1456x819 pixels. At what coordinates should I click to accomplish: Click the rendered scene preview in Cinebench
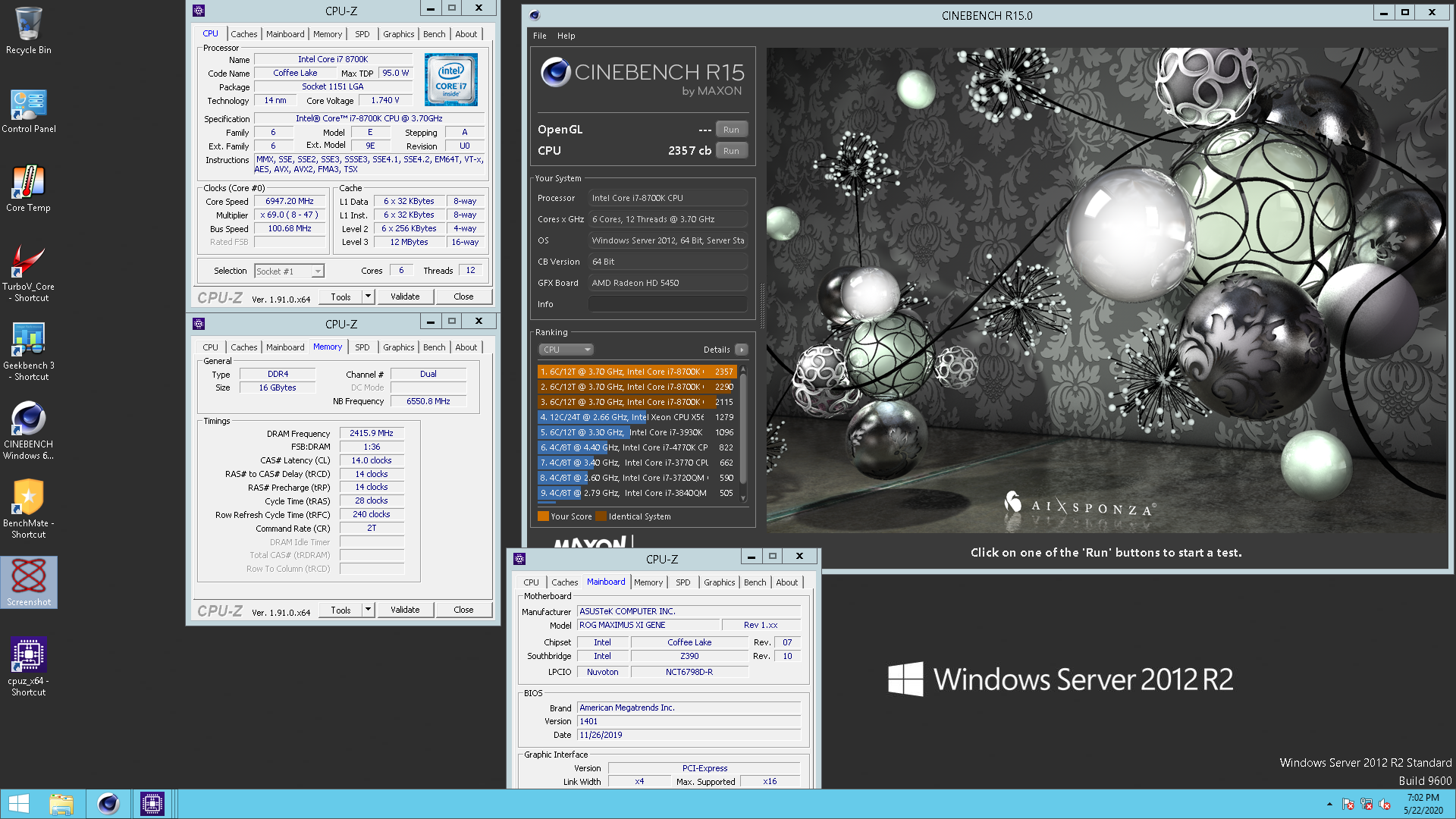(x=1106, y=290)
